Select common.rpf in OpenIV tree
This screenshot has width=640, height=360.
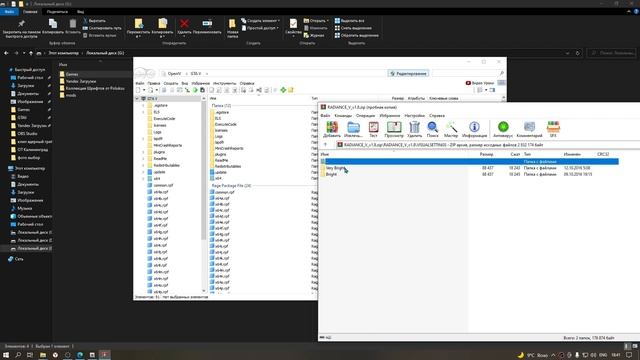[x=163, y=185]
